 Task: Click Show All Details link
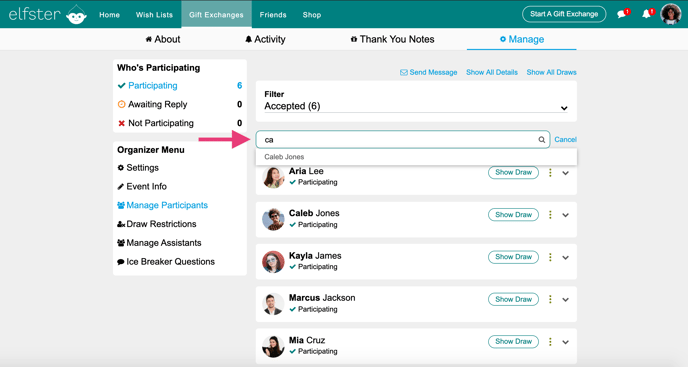[492, 72]
